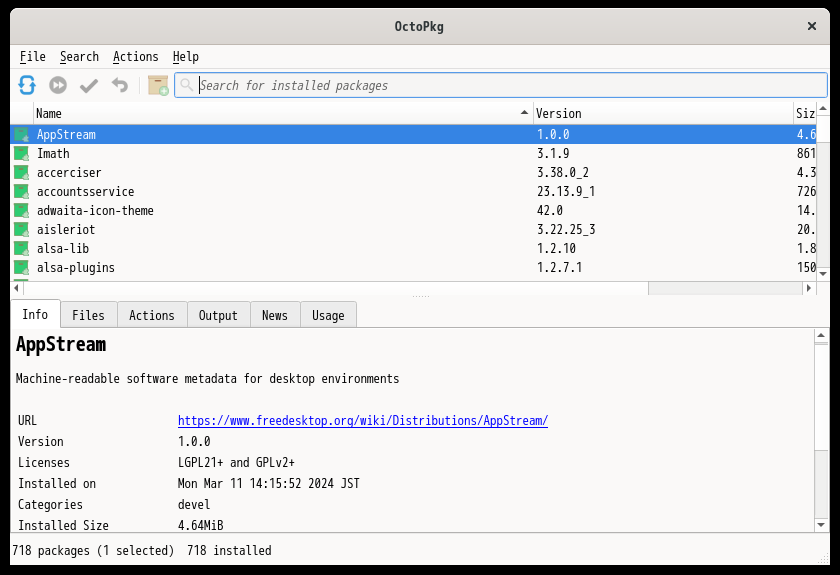Image resolution: width=840 pixels, height=575 pixels.
Task: Click the cancel undo arrow icon
Action: click(120, 85)
